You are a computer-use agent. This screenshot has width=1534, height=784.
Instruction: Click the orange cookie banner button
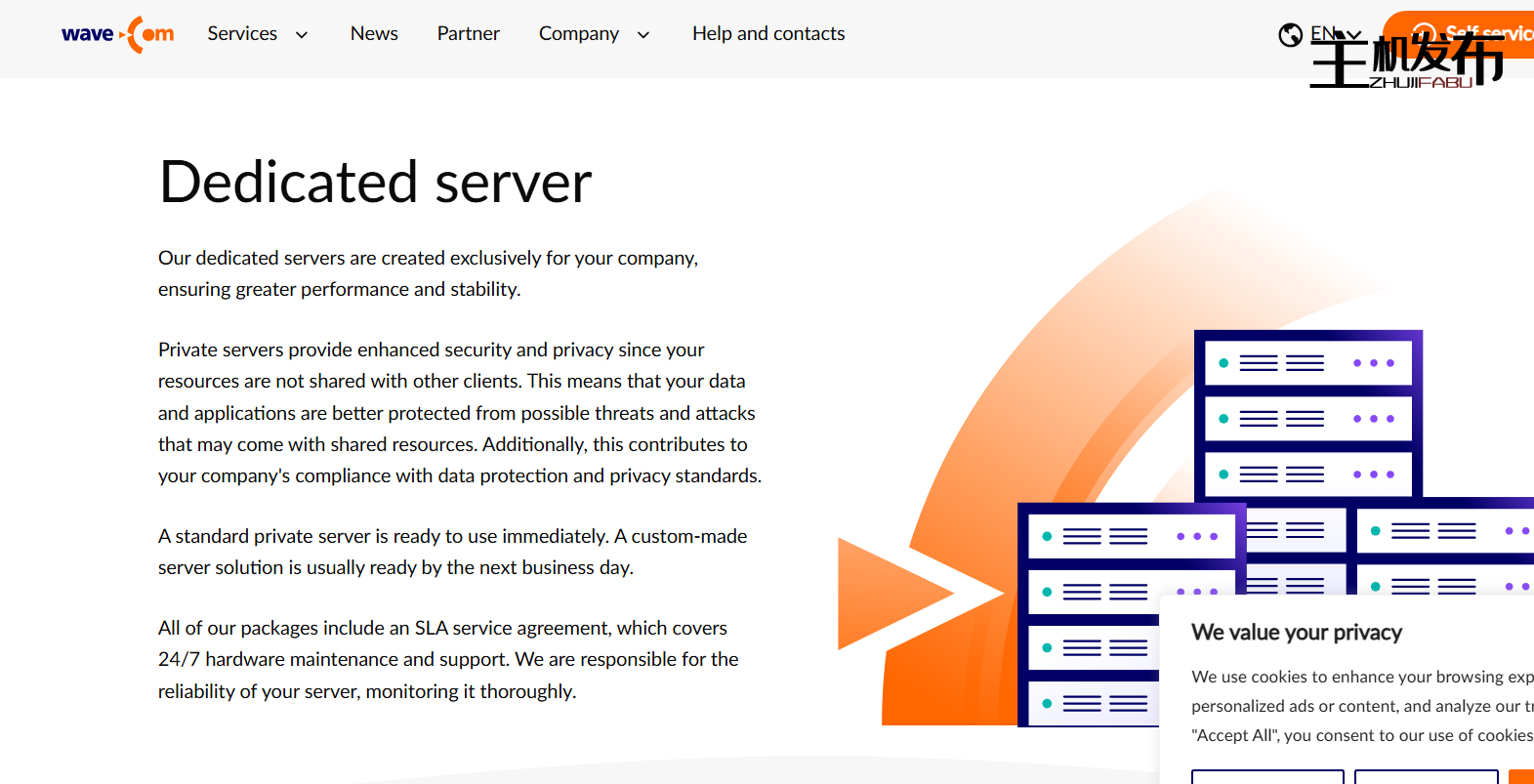pyautogui.click(x=1521, y=776)
